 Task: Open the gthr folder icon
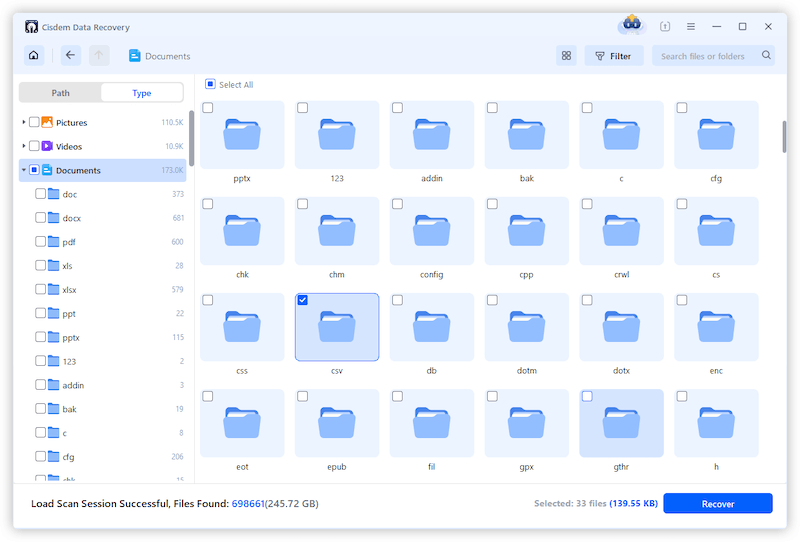[621, 423]
